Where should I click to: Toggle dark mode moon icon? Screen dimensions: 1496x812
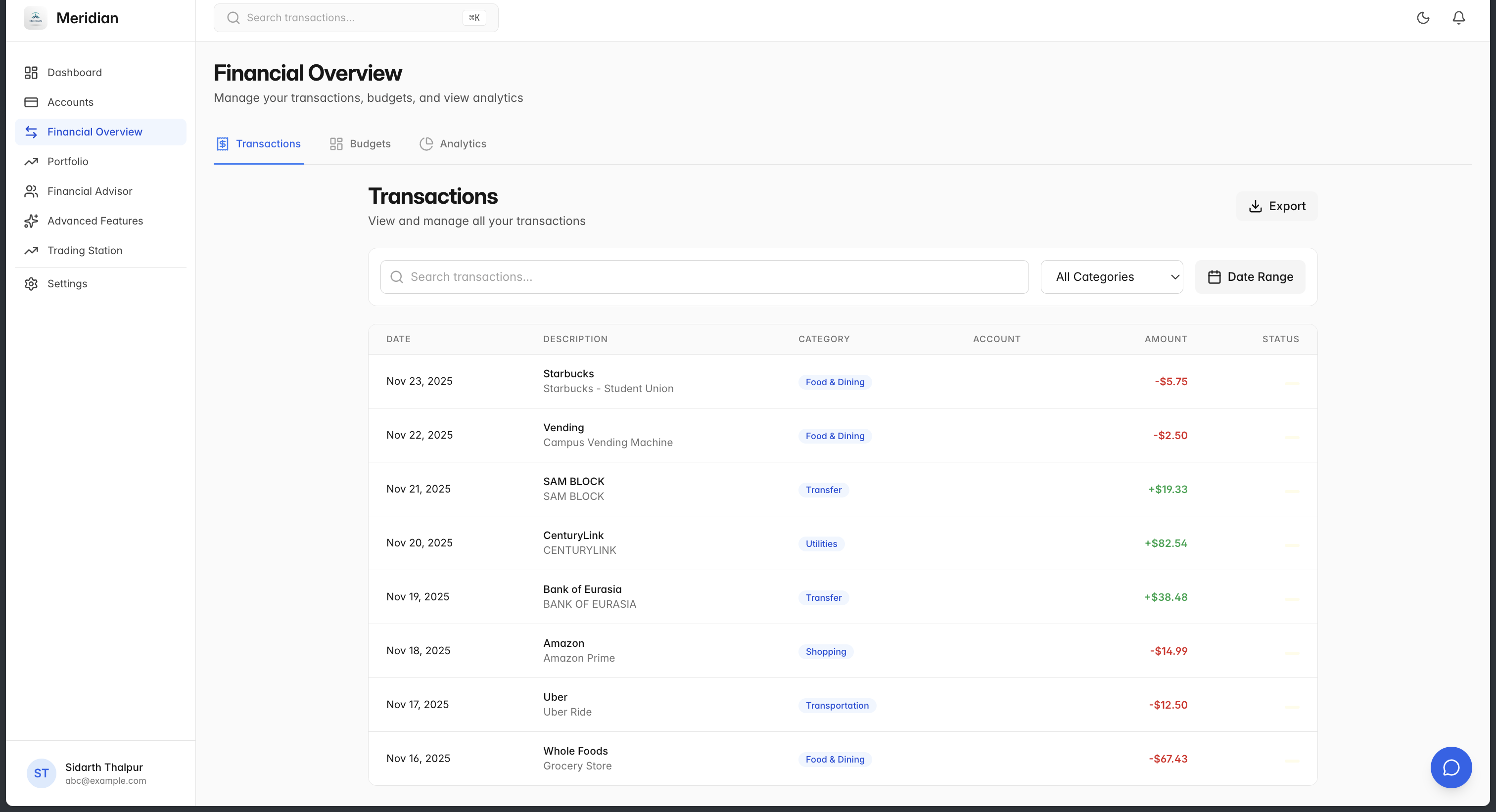click(x=1423, y=18)
